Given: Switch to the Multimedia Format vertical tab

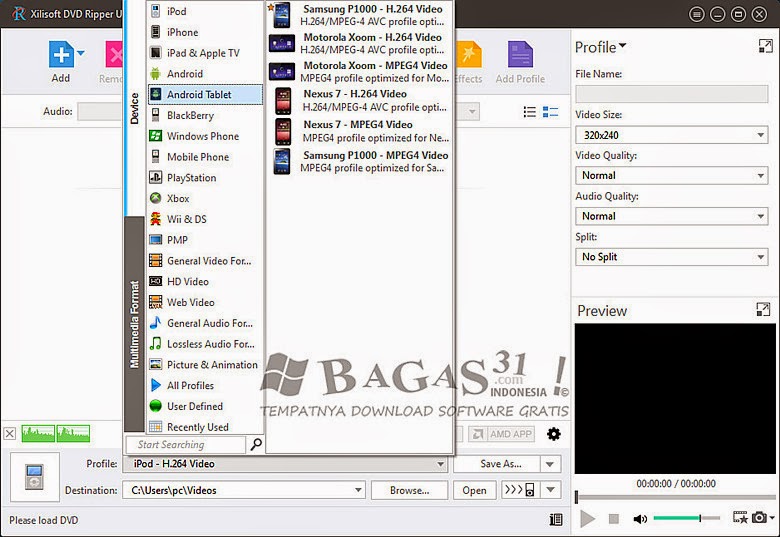Looking at the screenshot, I should point(134,324).
